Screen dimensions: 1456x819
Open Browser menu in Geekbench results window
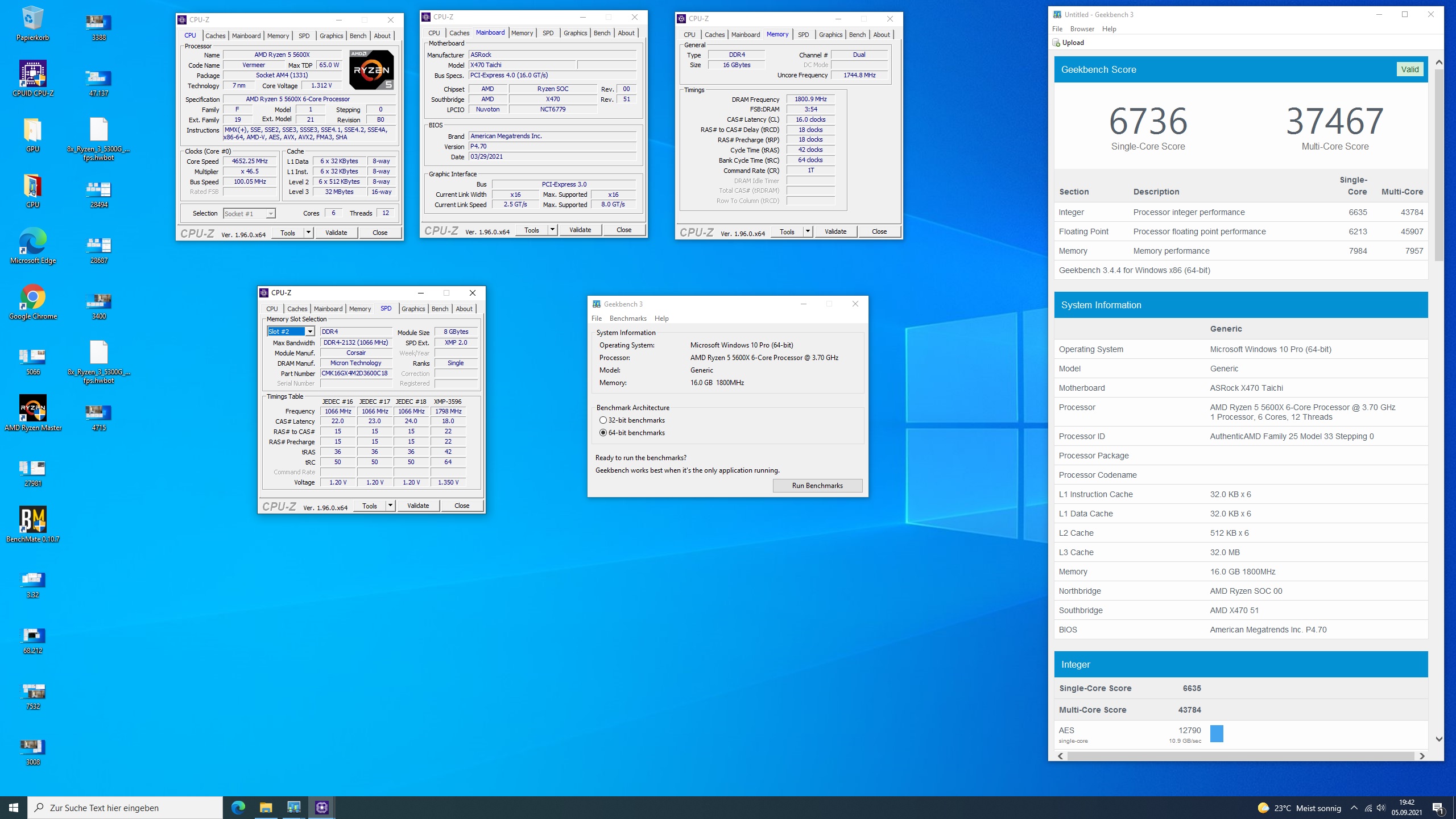click(x=1082, y=29)
